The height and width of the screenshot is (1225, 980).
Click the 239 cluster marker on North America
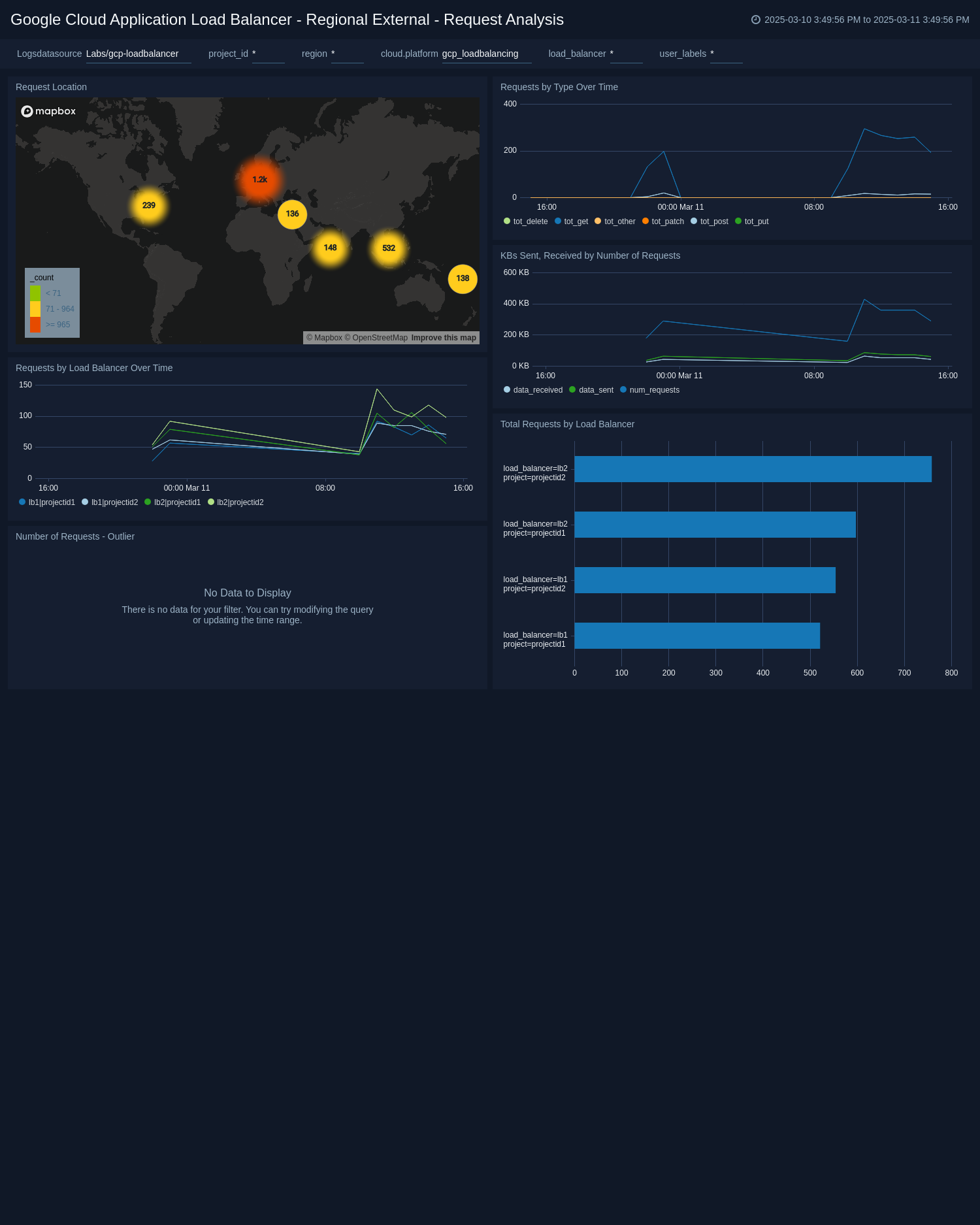pyautogui.click(x=149, y=206)
